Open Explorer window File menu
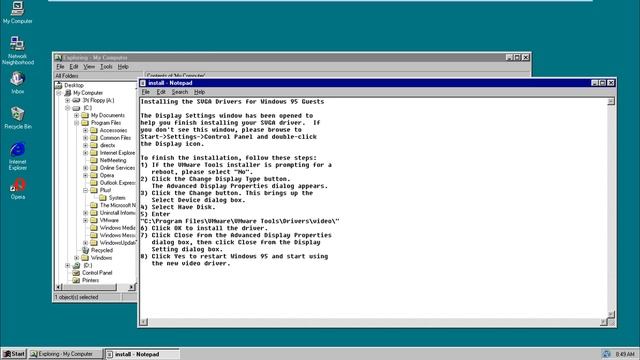The height and width of the screenshot is (360, 640). point(60,67)
